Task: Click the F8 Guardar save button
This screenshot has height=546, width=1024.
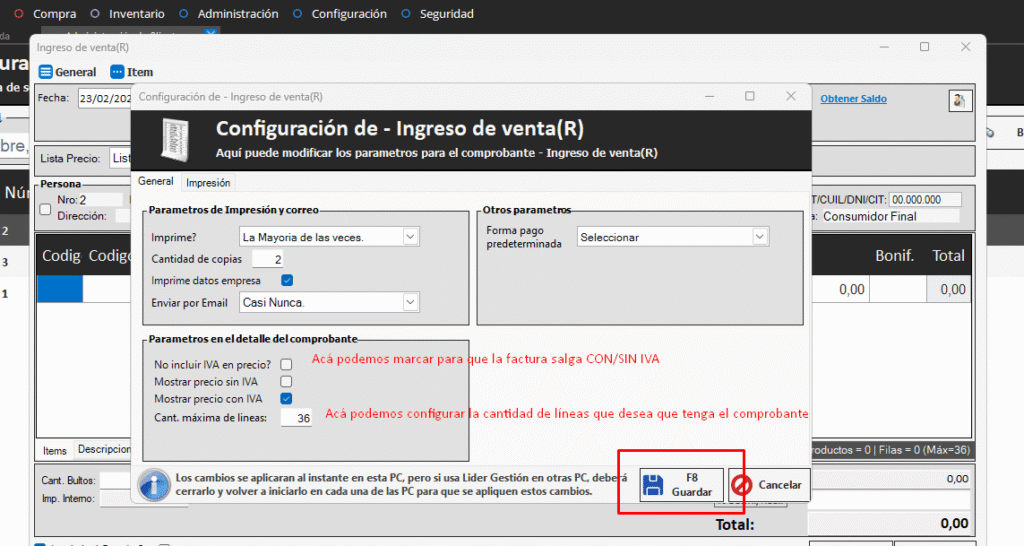Action: [x=681, y=485]
